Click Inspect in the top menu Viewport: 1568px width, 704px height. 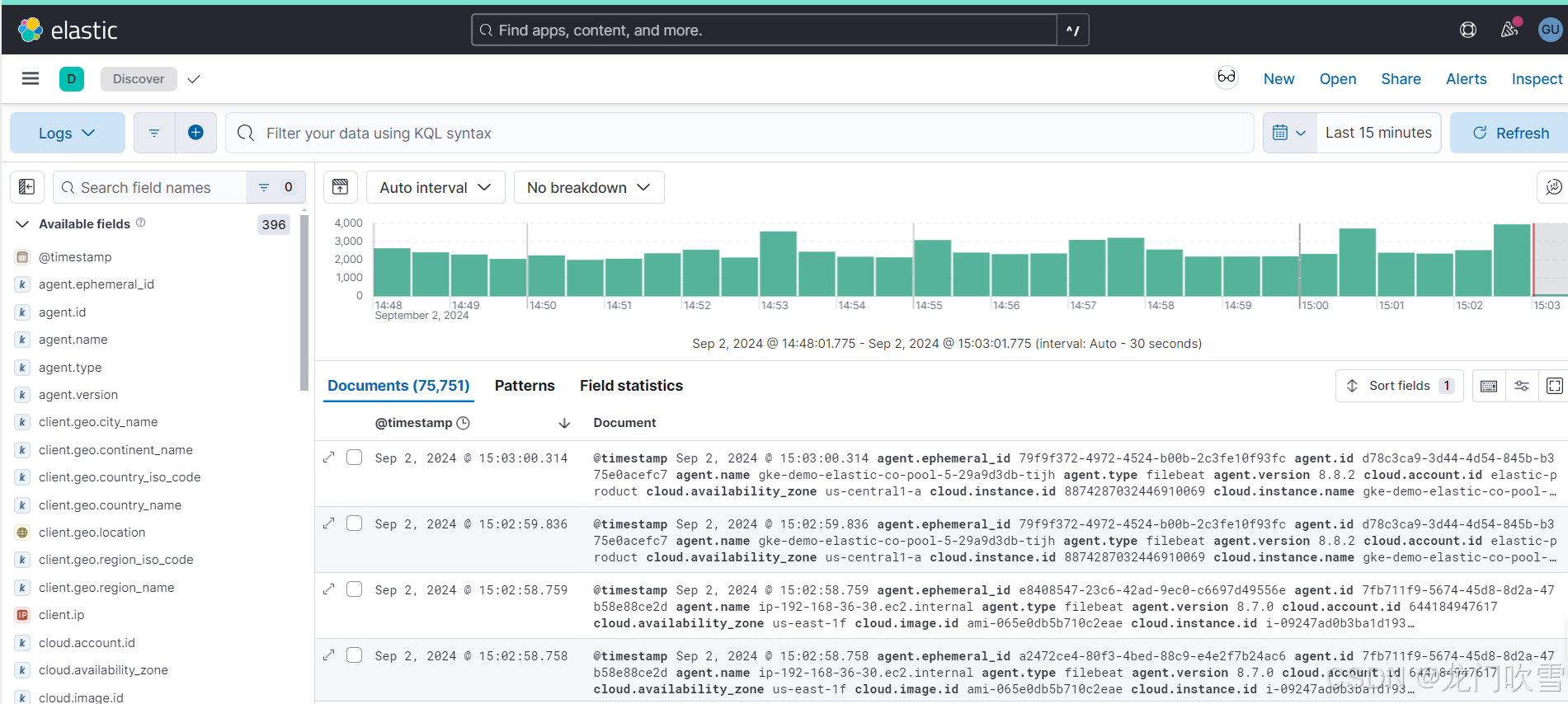(1537, 79)
